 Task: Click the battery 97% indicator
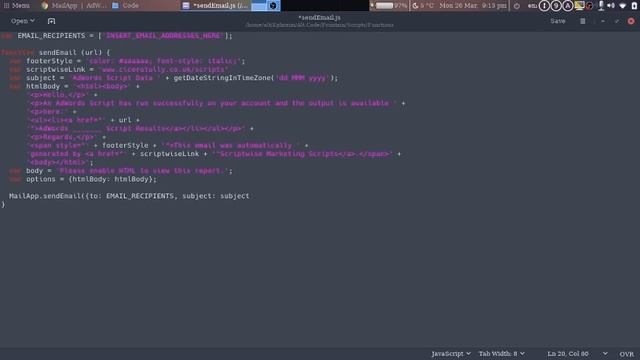(389, 6)
